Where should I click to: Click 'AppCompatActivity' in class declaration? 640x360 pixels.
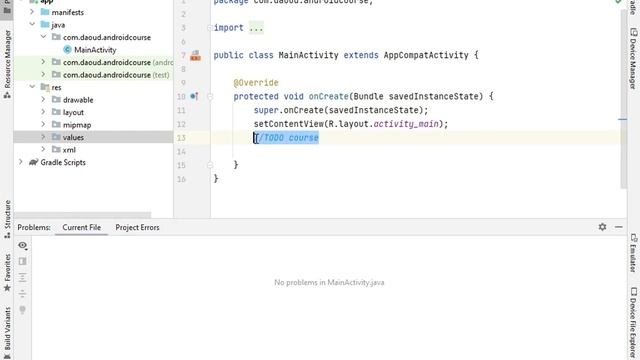pyautogui.click(x=426, y=55)
